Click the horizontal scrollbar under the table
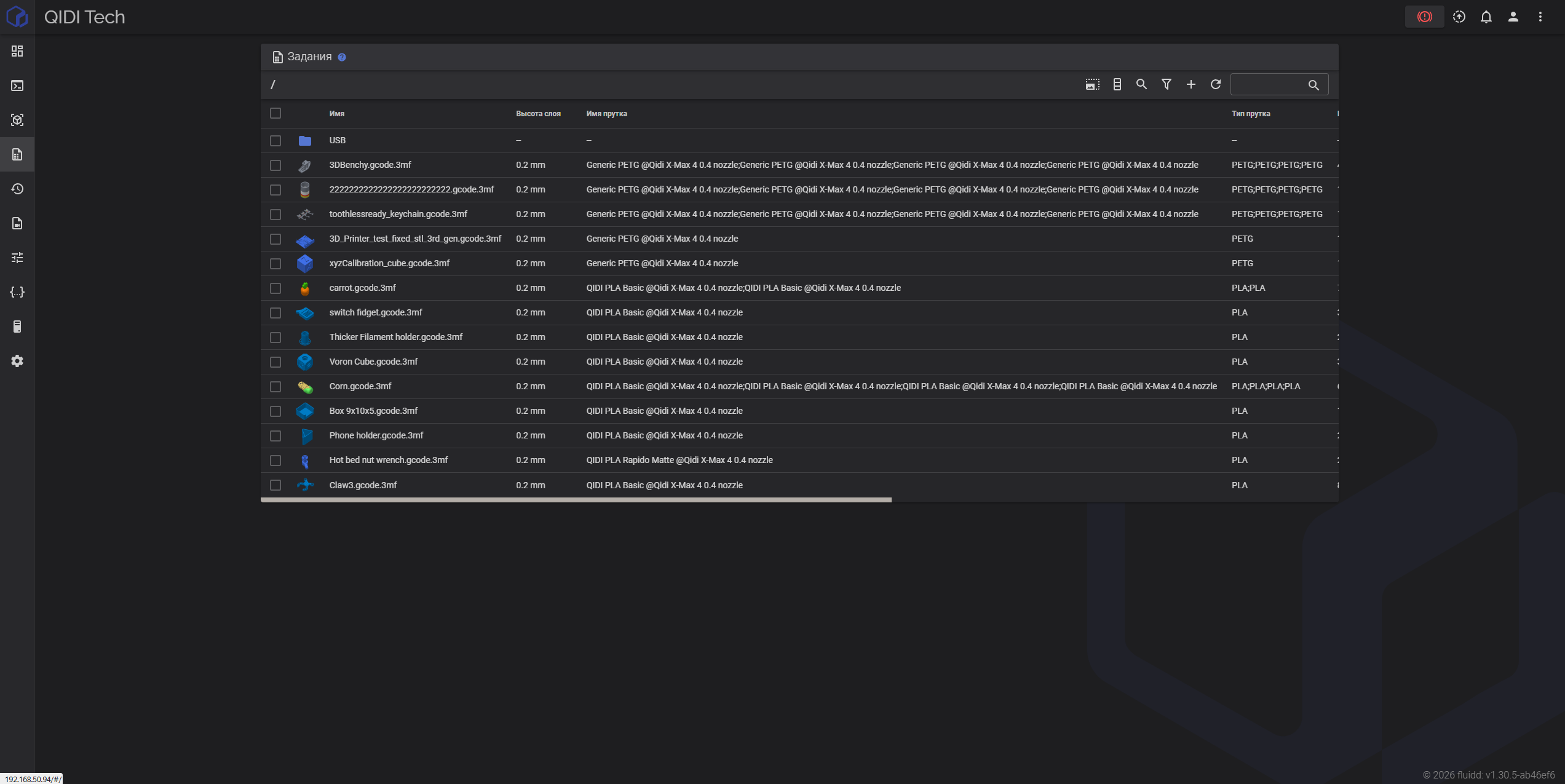This screenshot has height=784, width=1565. click(x=576, y=500)
